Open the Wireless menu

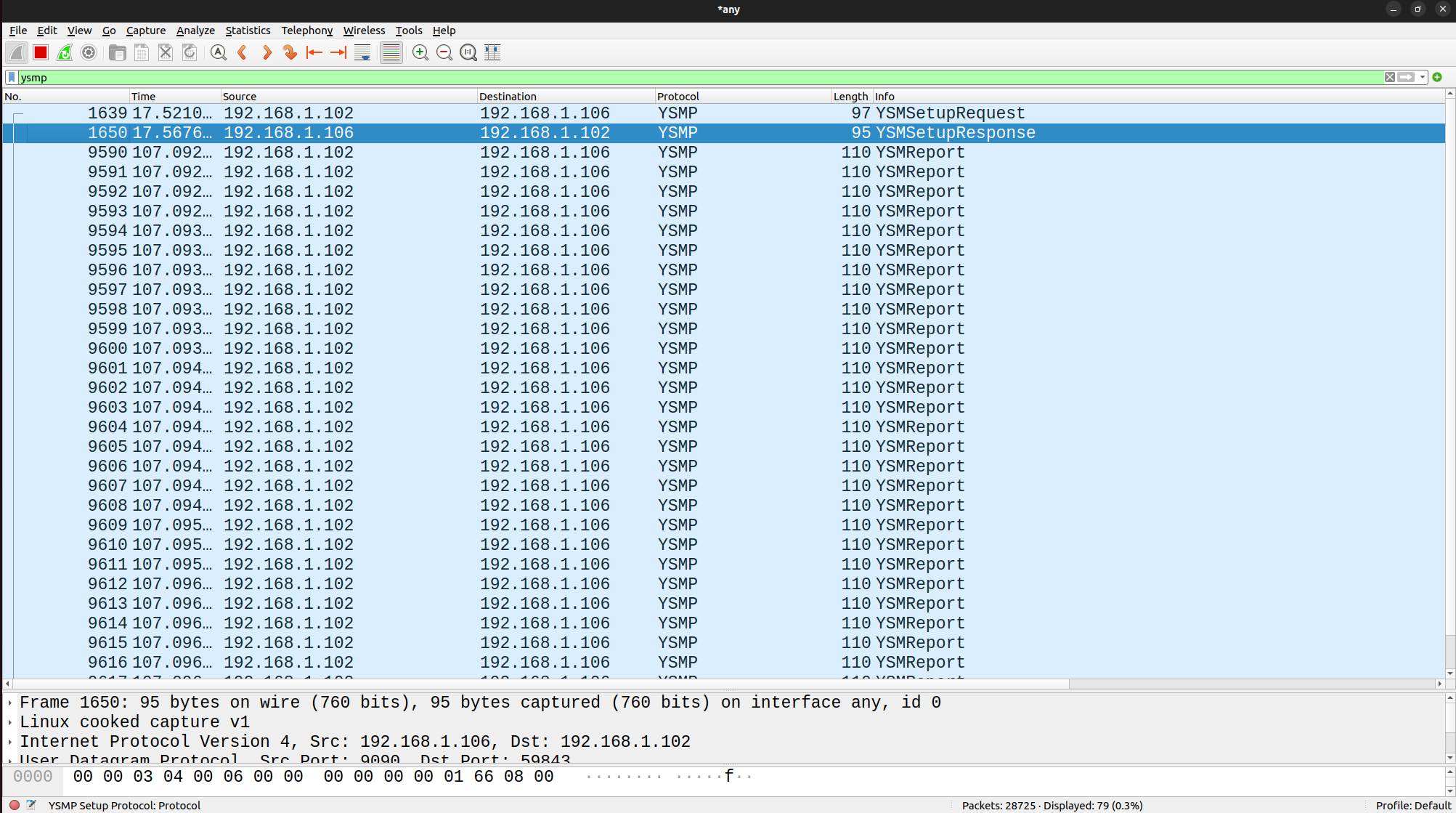[x=365, y=31]
